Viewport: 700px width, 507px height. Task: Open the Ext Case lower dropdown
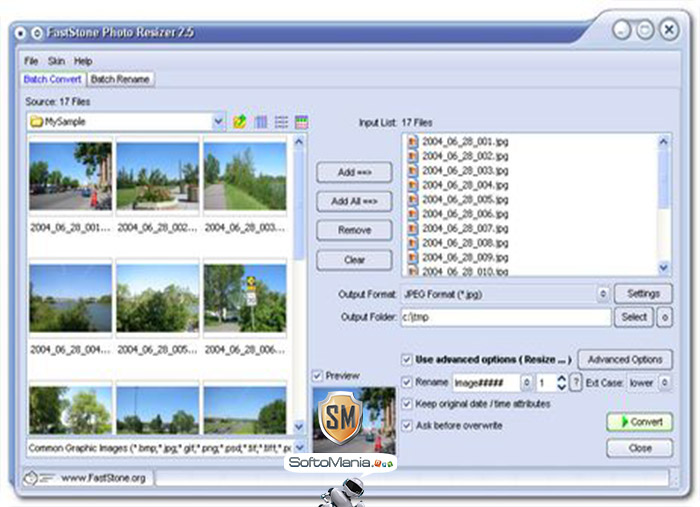coord(665,382)
